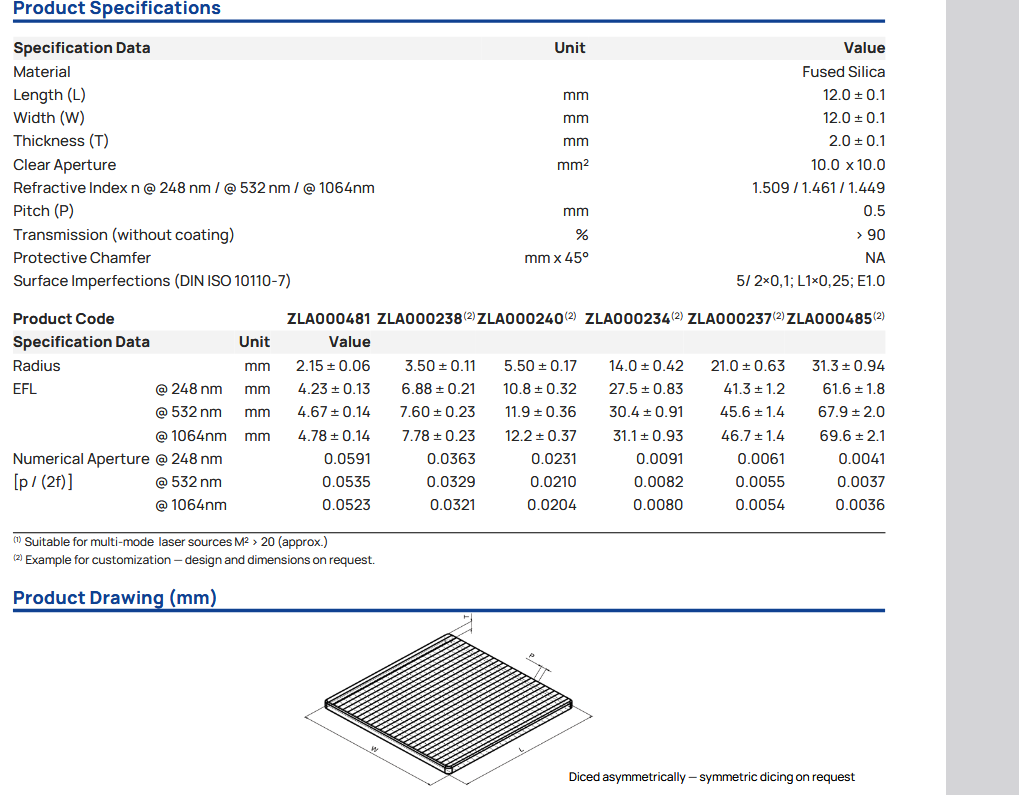Viewport: 1019px width, 795px height.
Task: Select product code ZLA000481
Action: pyautogui.click(x=328, y=319)
